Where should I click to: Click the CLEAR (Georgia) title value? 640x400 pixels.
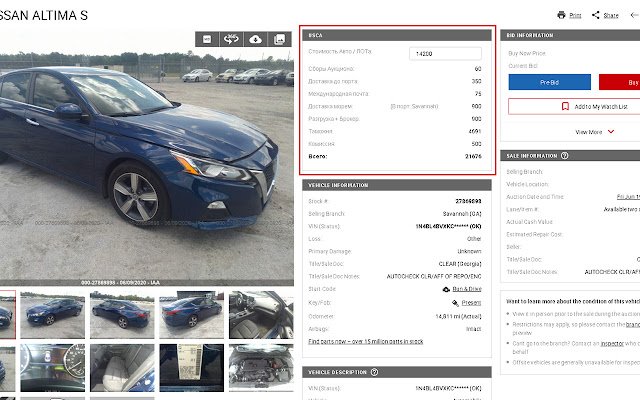[460, 264]
